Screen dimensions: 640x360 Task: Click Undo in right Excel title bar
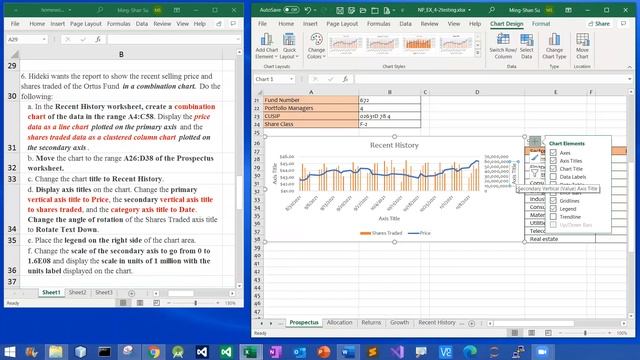click(308, 10)
